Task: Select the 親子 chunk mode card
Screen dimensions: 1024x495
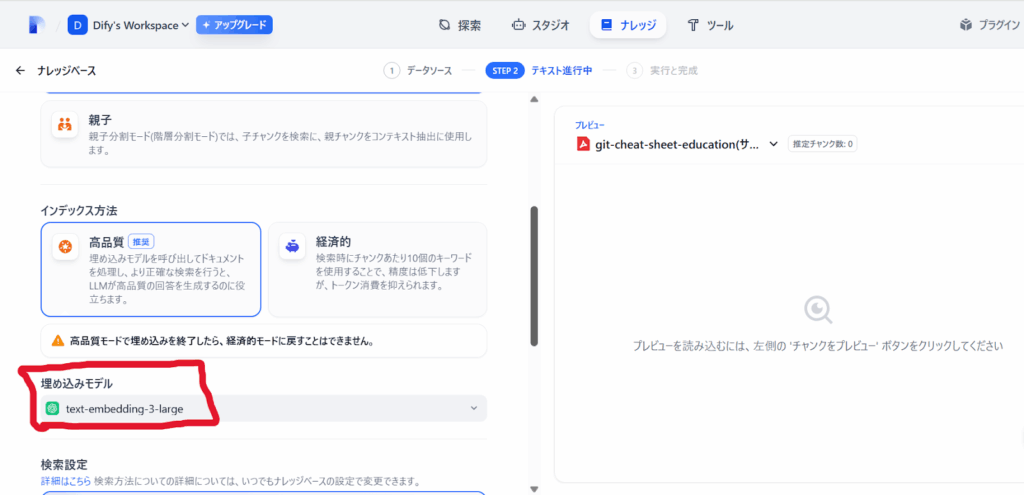Action: coord(263,134)
